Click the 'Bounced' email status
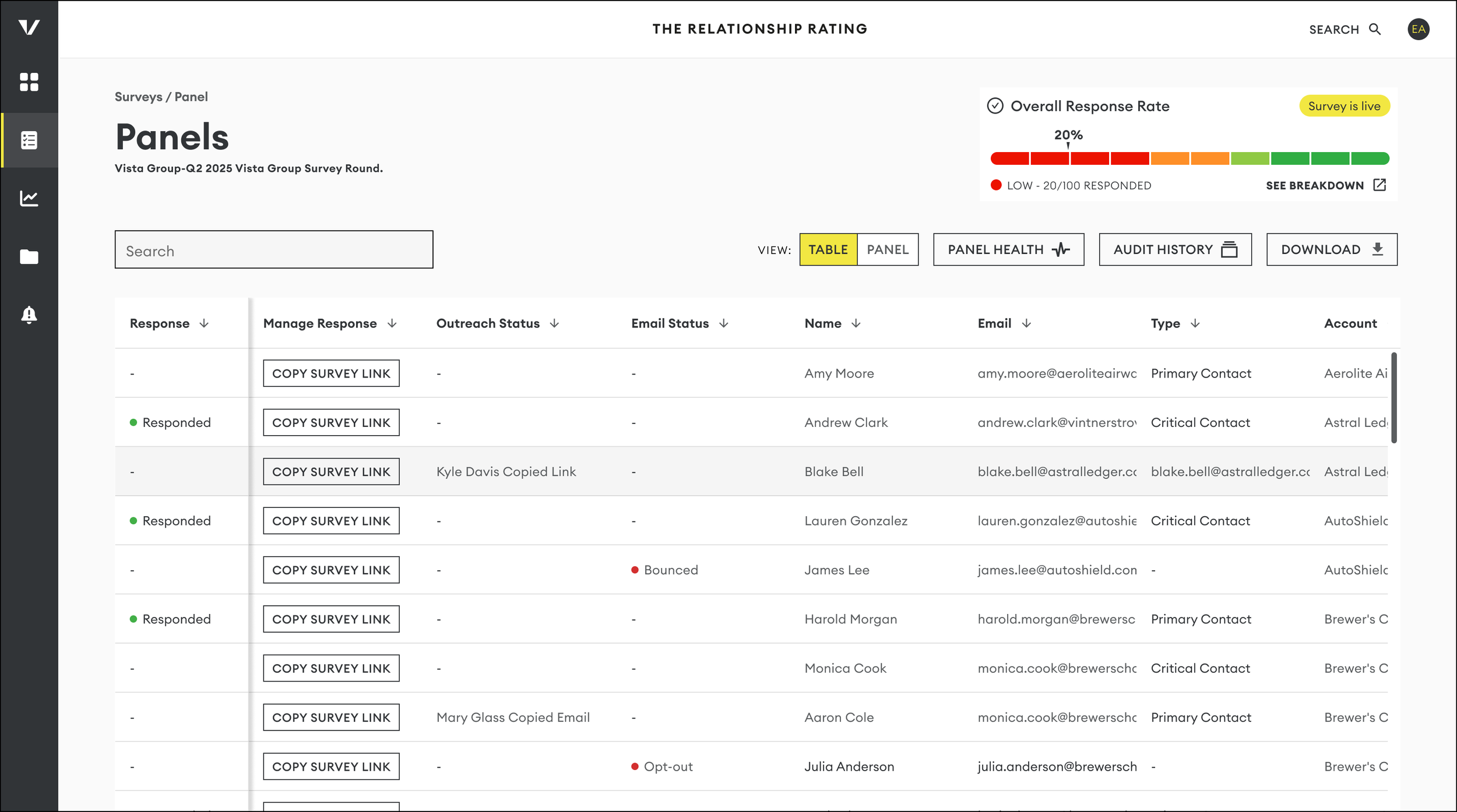The height and width of the screenshot is (812, 1457). click(665, 570)
